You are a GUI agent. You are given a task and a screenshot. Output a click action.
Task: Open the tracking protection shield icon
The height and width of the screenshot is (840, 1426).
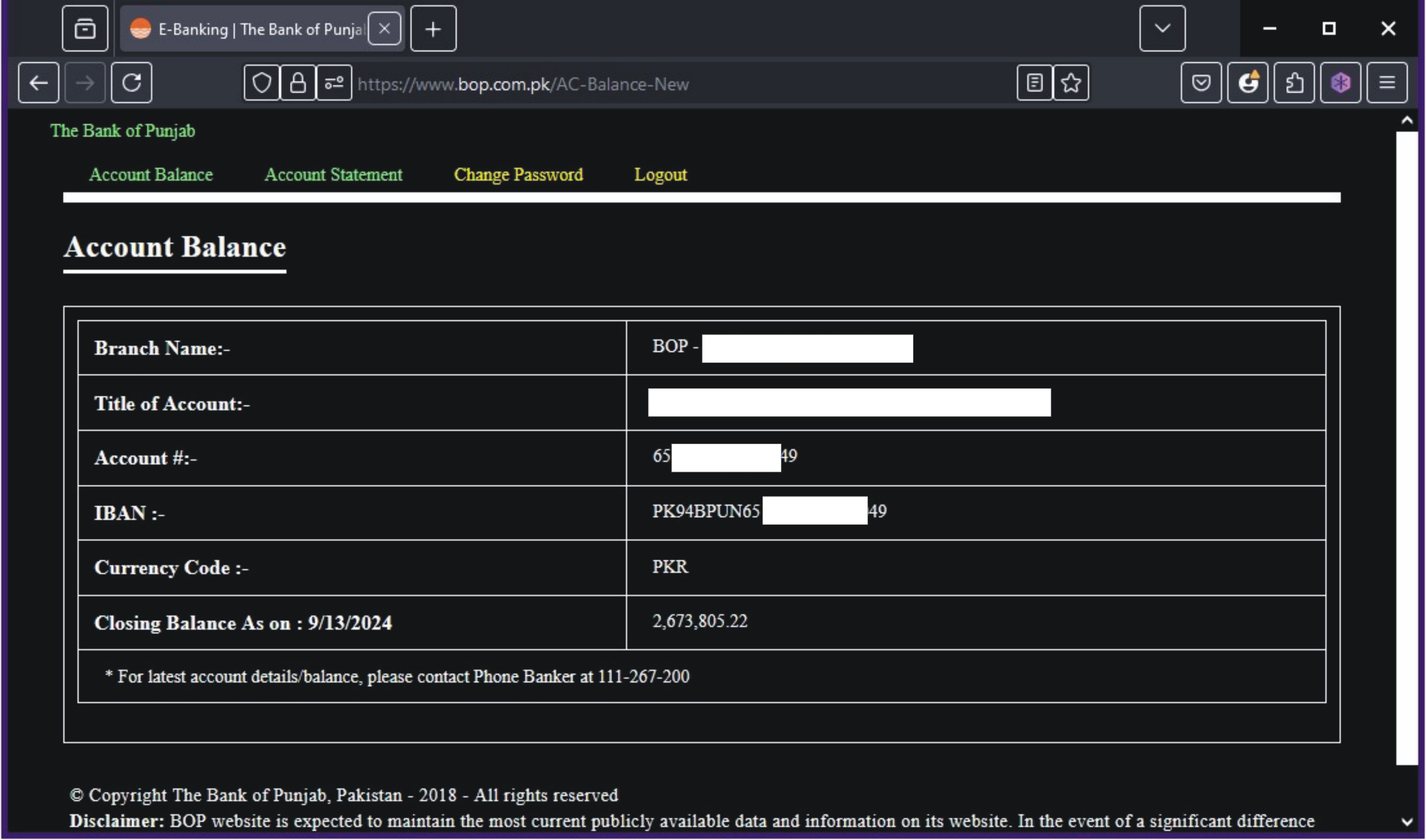point(261,83)
